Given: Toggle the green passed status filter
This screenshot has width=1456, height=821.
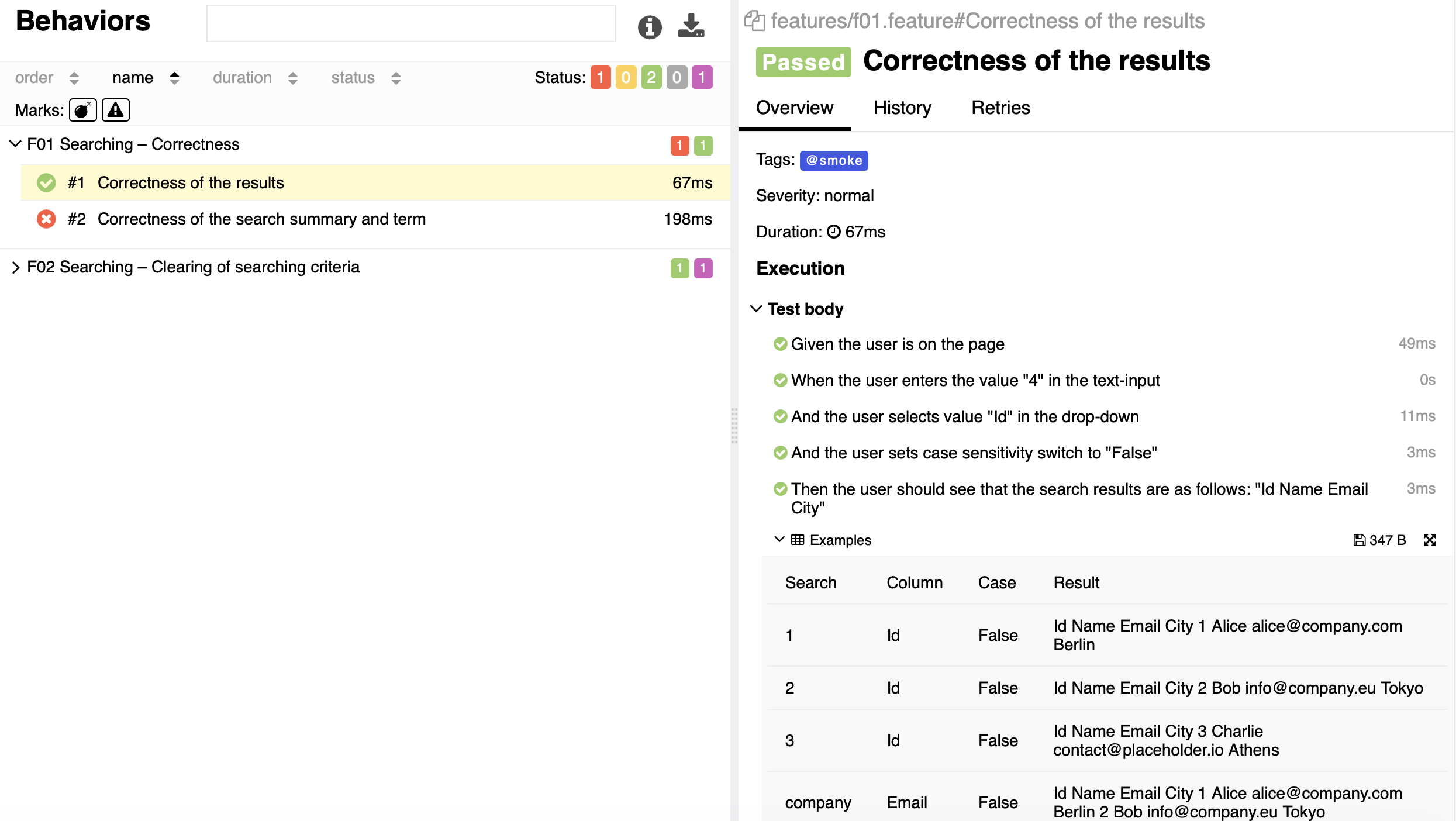Looking at the screenshot, I should 651,77.
